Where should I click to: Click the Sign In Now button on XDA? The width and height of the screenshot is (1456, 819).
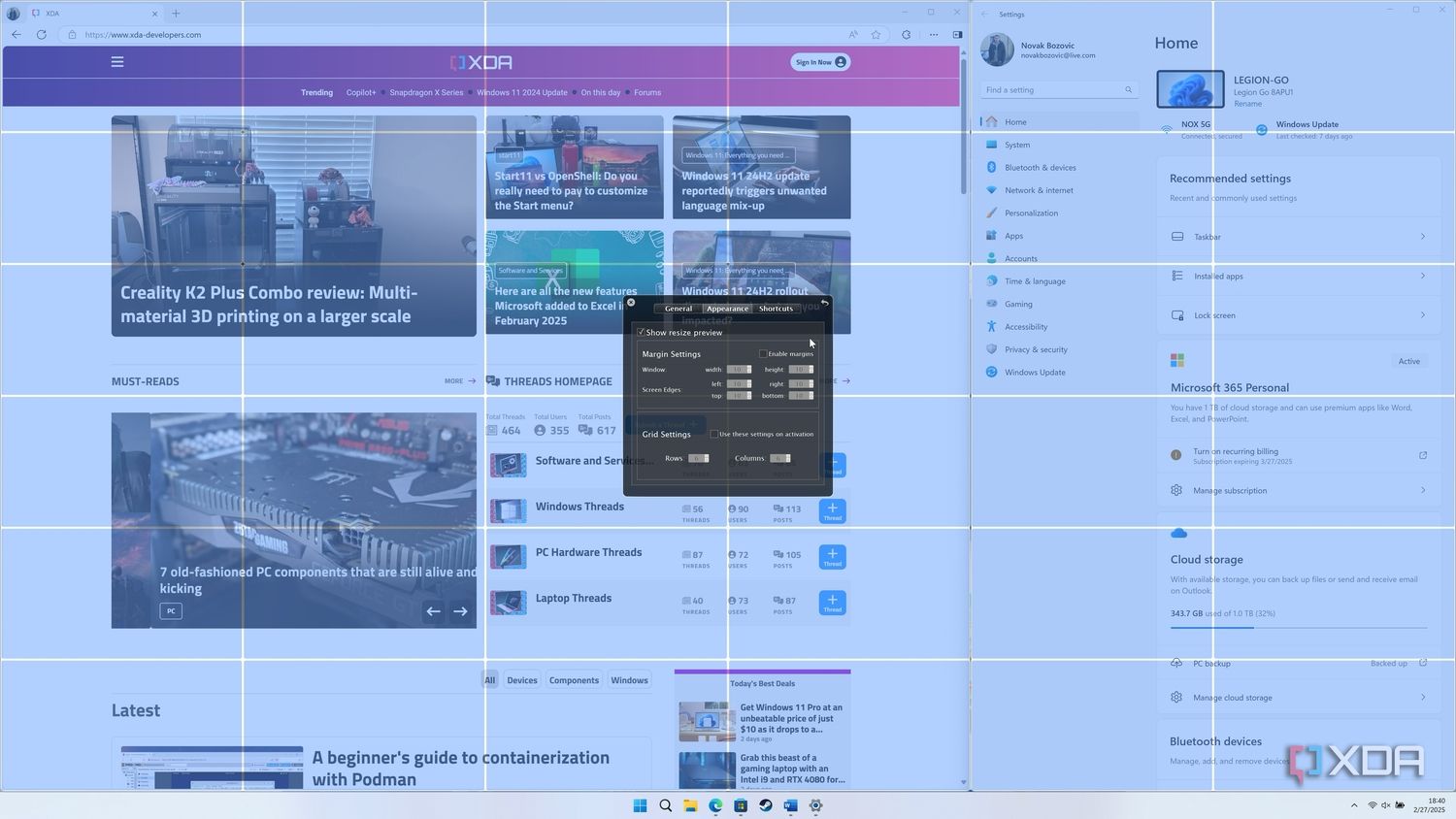[821, 62]
